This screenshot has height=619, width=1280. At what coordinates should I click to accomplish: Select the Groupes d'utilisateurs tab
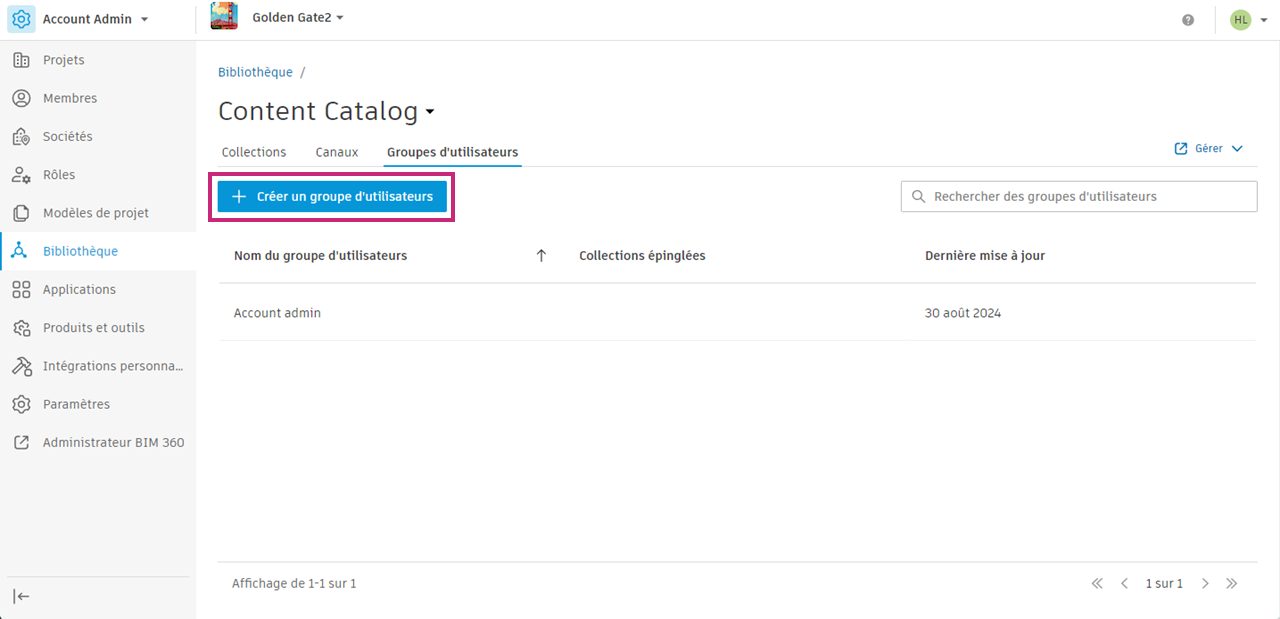(453, 152)
